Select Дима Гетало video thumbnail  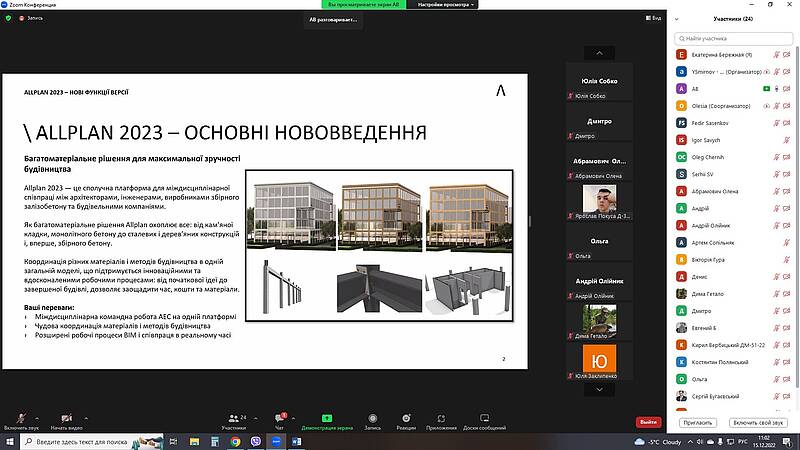(599, 320)
